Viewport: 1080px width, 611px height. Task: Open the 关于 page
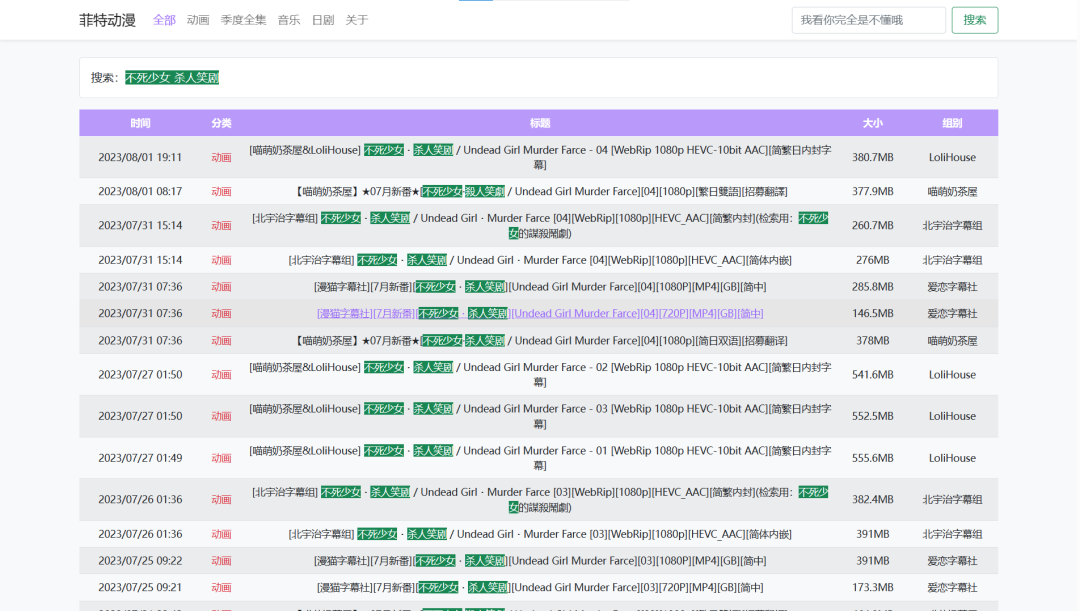tap(356, 19)
